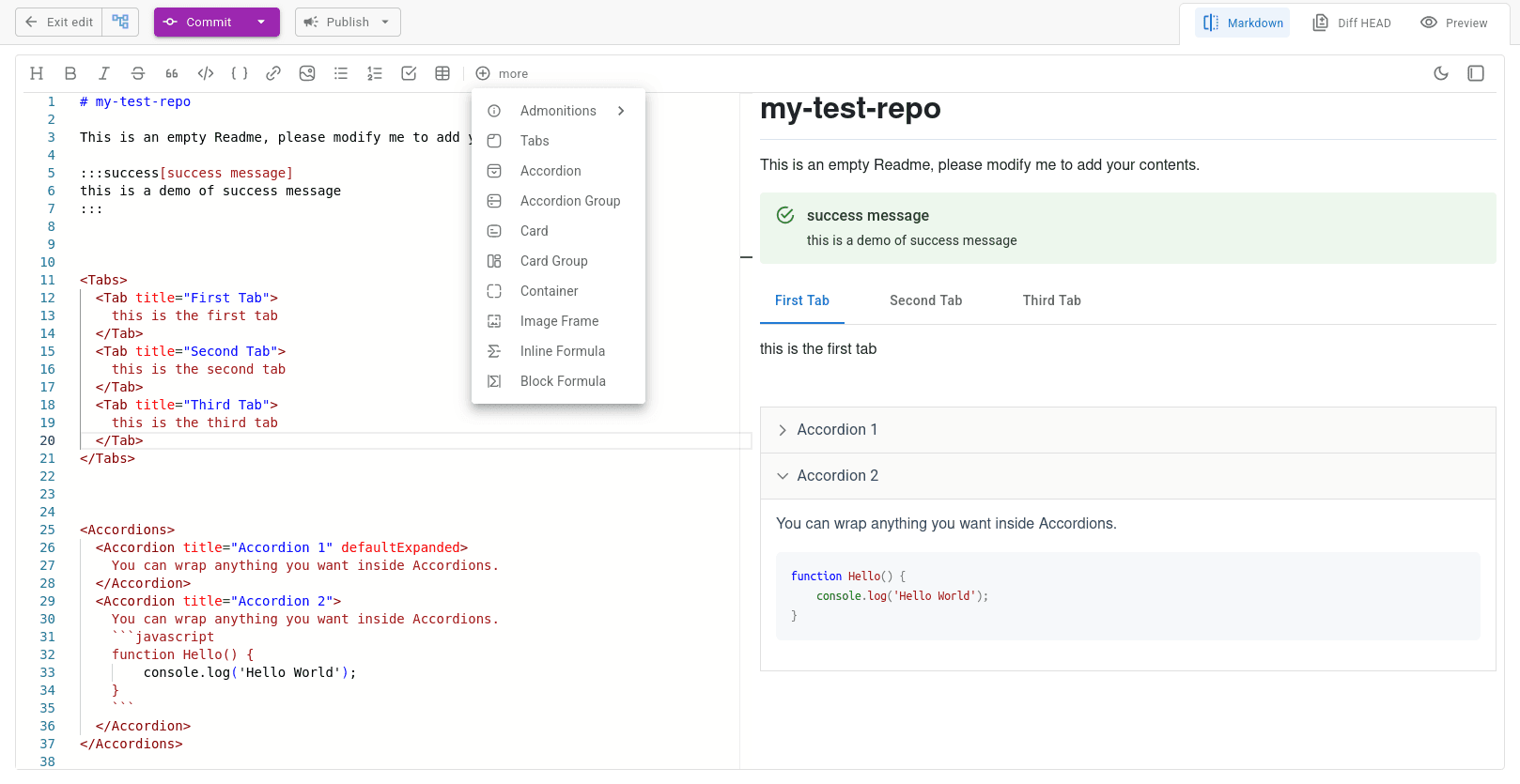Expand the Admonitions submenu
This screenshot has height=784, width=1520.
pyautogui.click(x=558, y=111)
